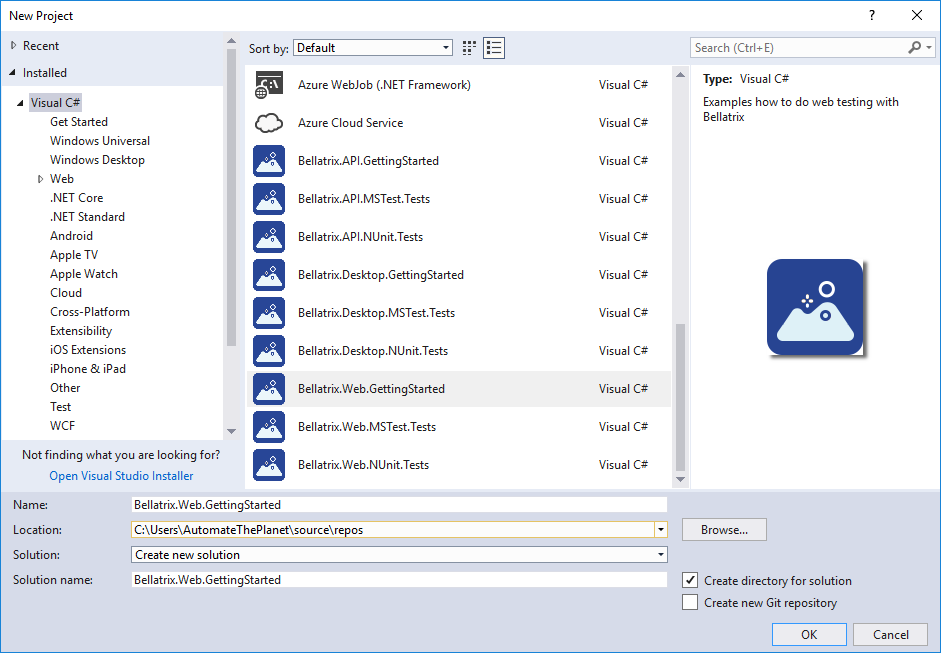This screenshot has height=653, width=941.
Task: Click the Azure Cloud Service cloud icon
Action: [269, 123]
